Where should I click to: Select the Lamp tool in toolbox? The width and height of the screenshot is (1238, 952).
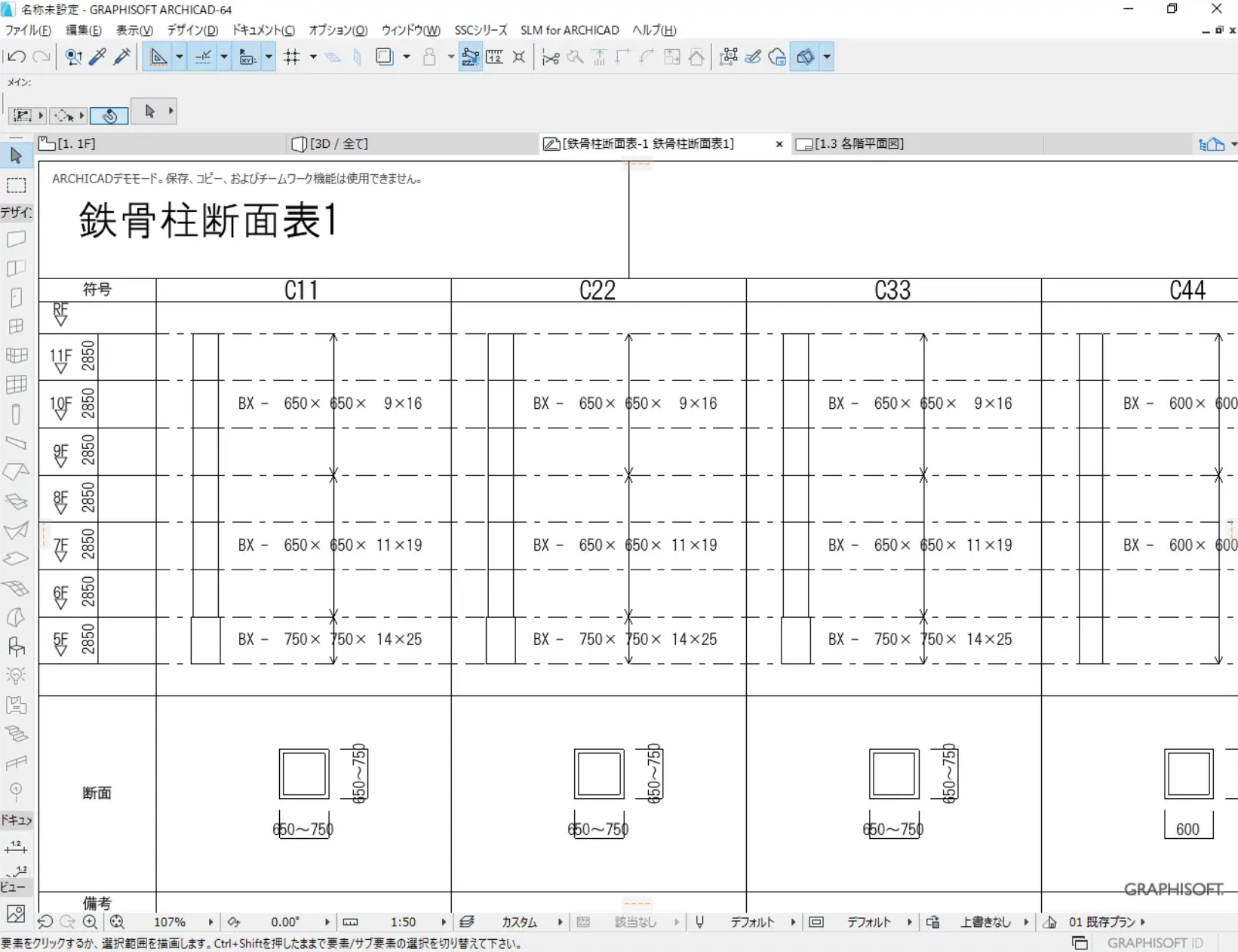tap(16, 676)
